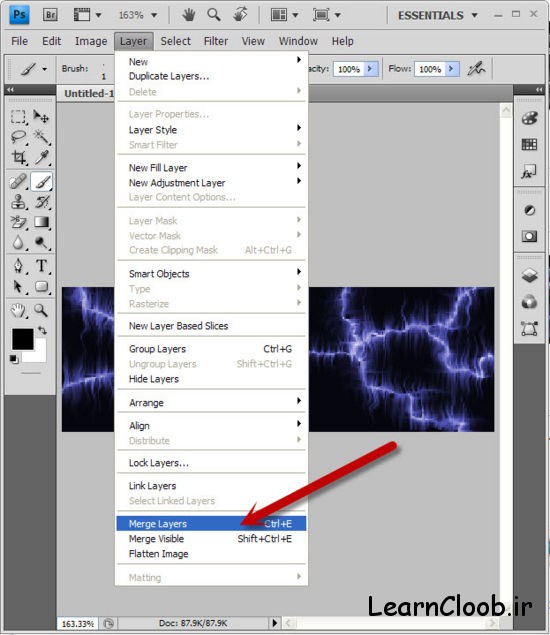The image size is (550, 635).
Task: Expand the toolbox panel
Action: (10, 89)
